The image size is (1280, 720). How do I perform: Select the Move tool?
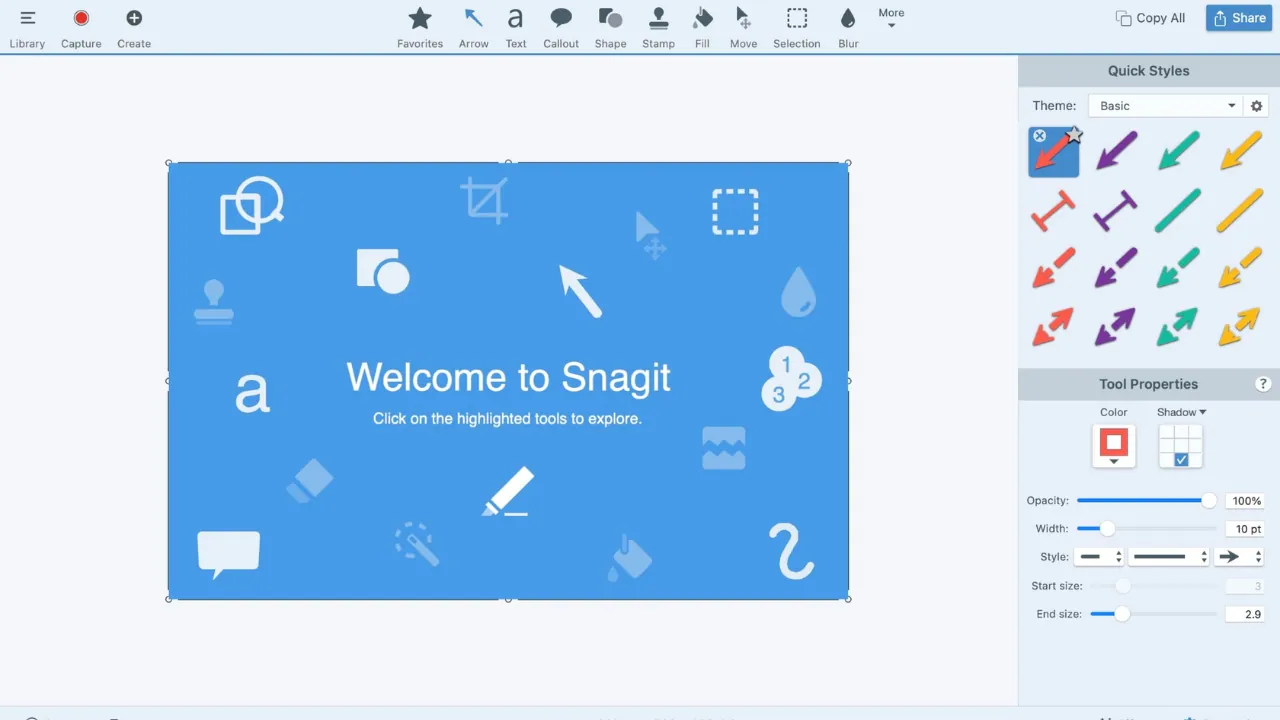pyautogui.click(x=743, y=28)
